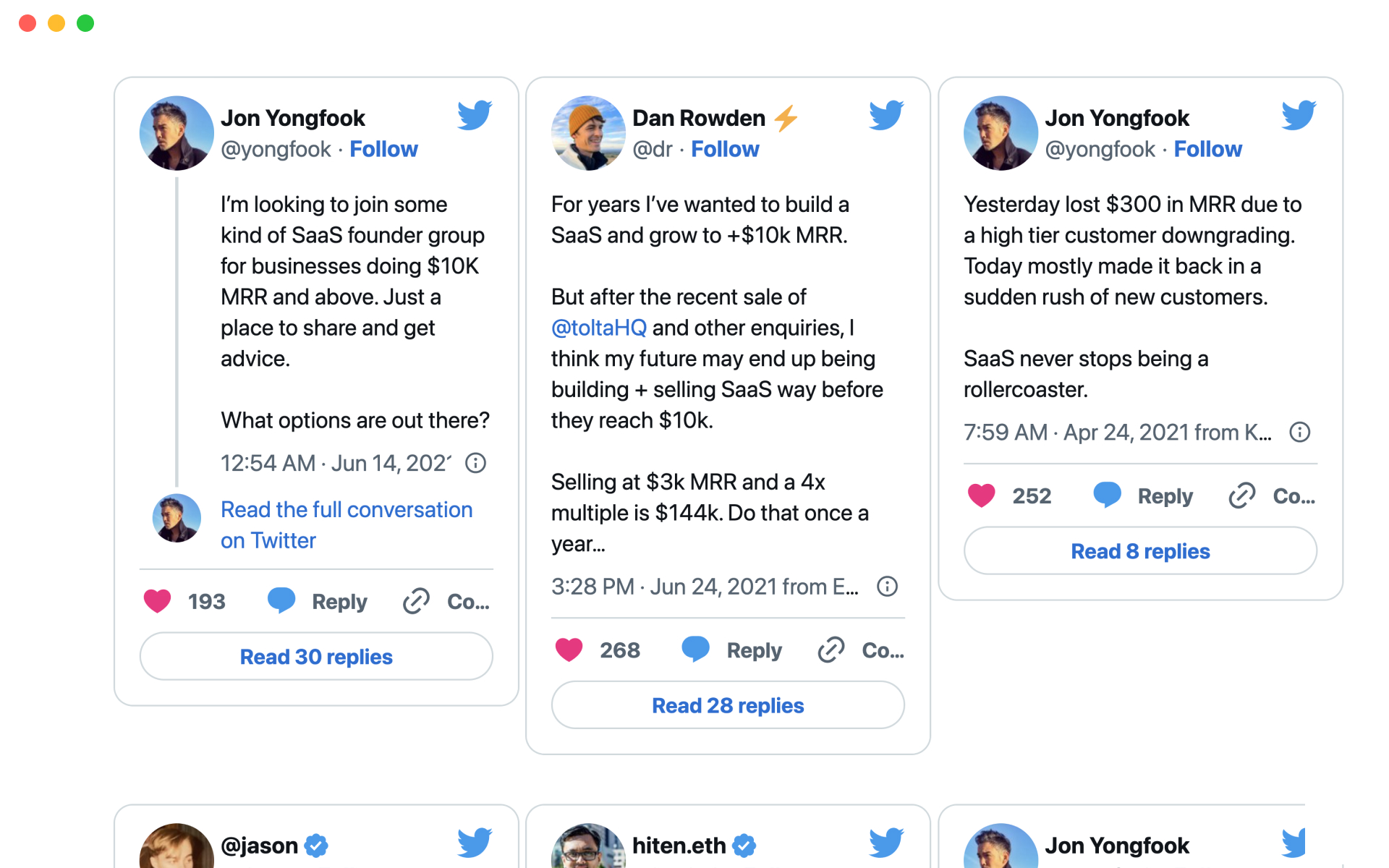Click heart icon beside 193 likes
Screen dimensions: 1389x868
[x=157, y=601]
